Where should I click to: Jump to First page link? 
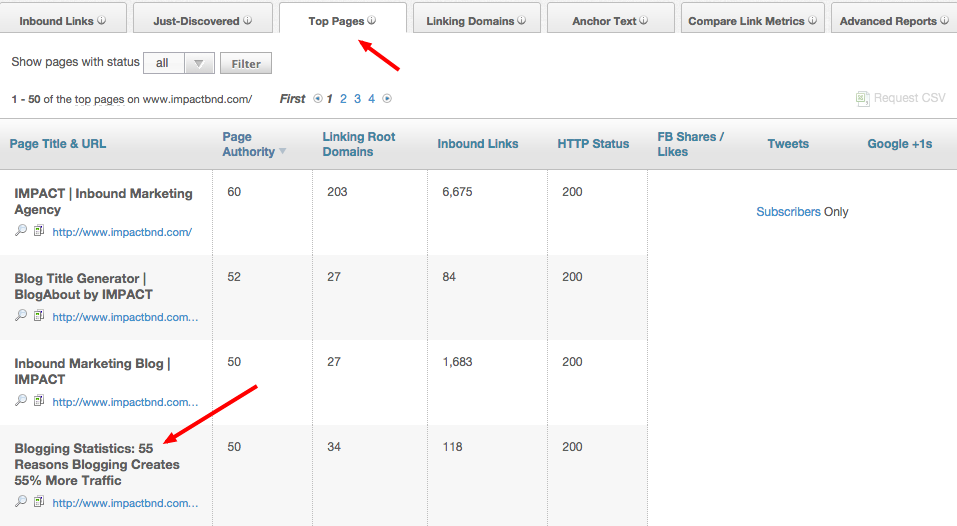pos(292,98)
